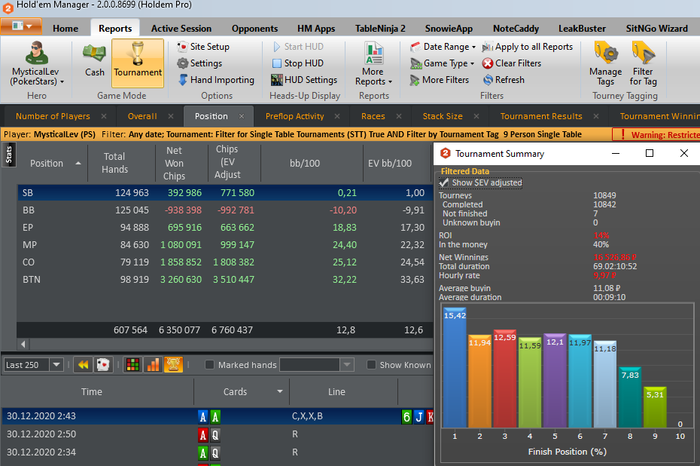Open the Tournament Results report tab
Image resolution: width=700 pixels, height=466 pixels.
541,116
